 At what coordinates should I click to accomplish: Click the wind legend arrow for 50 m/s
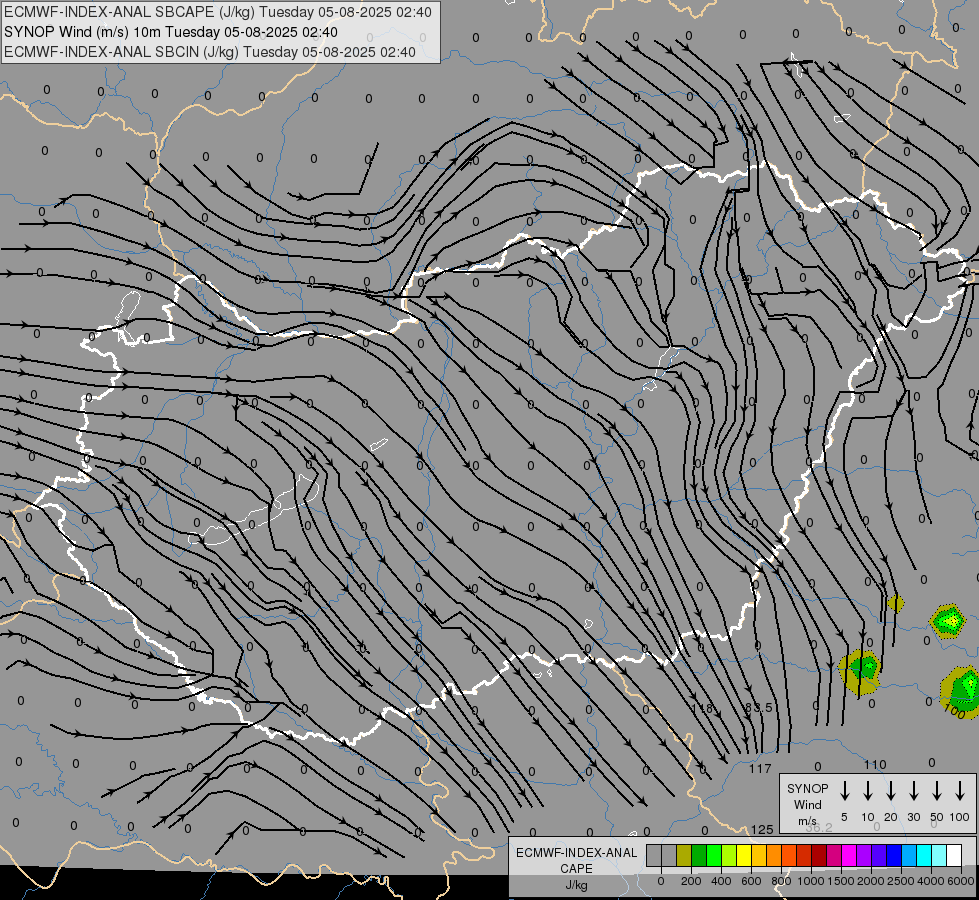point(937,791)
